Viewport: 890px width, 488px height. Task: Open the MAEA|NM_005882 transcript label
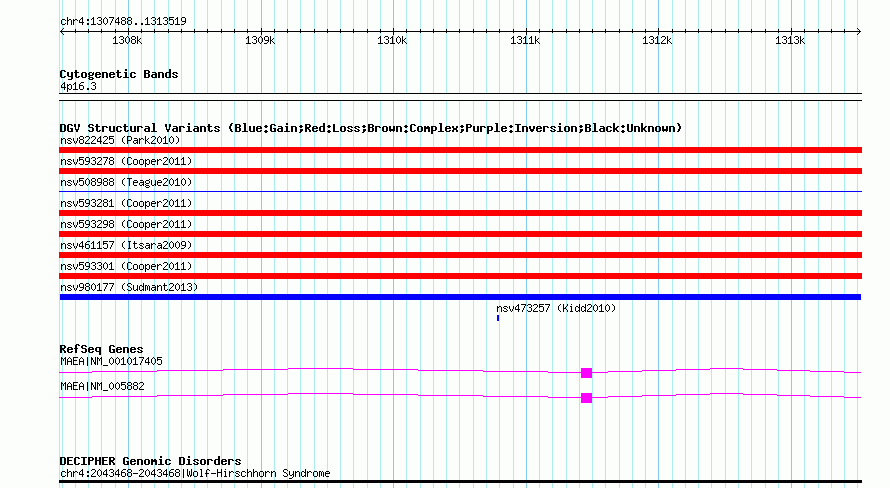point(102,386)
